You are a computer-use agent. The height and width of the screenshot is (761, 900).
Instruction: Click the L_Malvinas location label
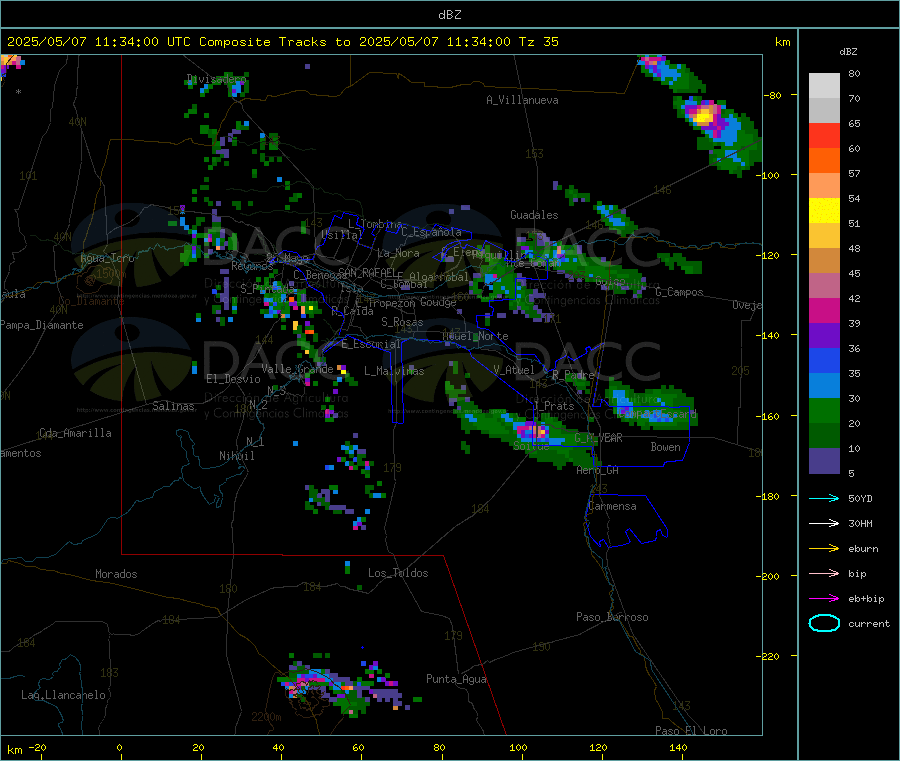click(394, 371)
